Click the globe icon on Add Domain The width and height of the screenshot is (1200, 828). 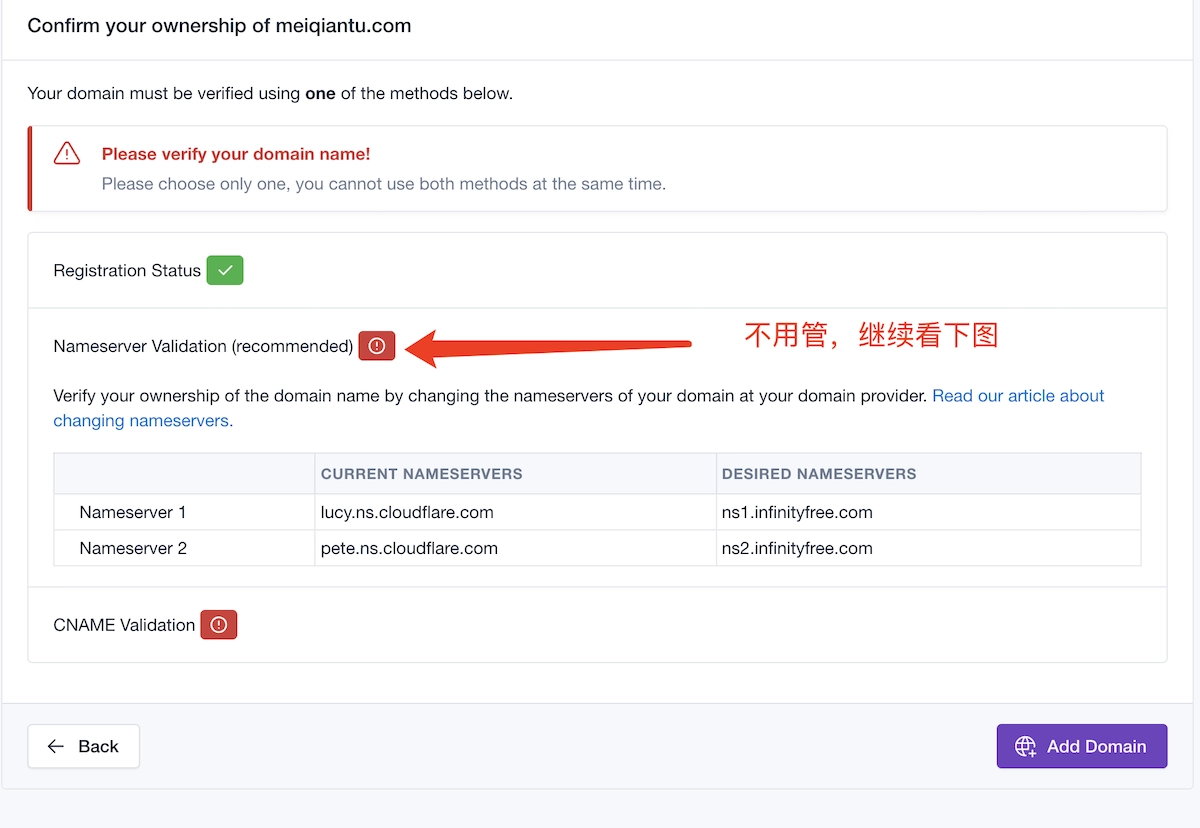[x=1025, y=746]
